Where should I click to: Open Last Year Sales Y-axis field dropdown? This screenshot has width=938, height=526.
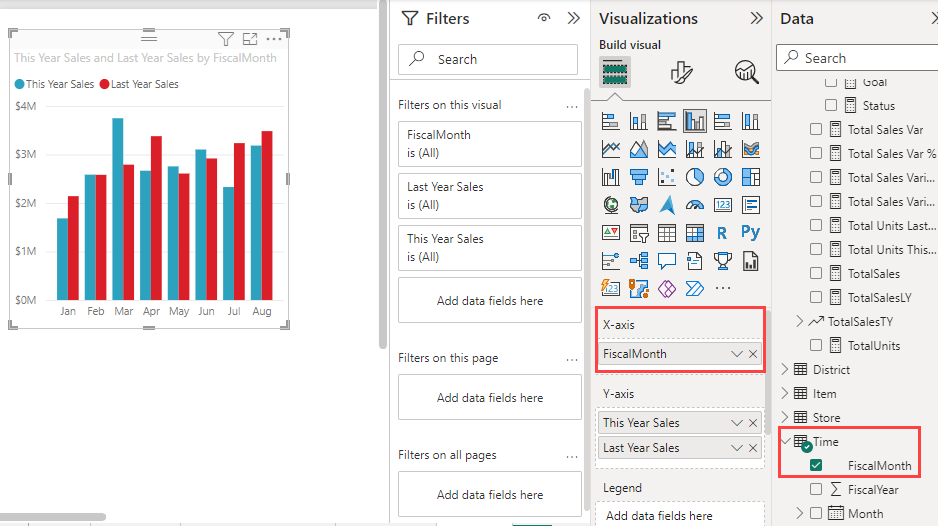pos(737,448)
